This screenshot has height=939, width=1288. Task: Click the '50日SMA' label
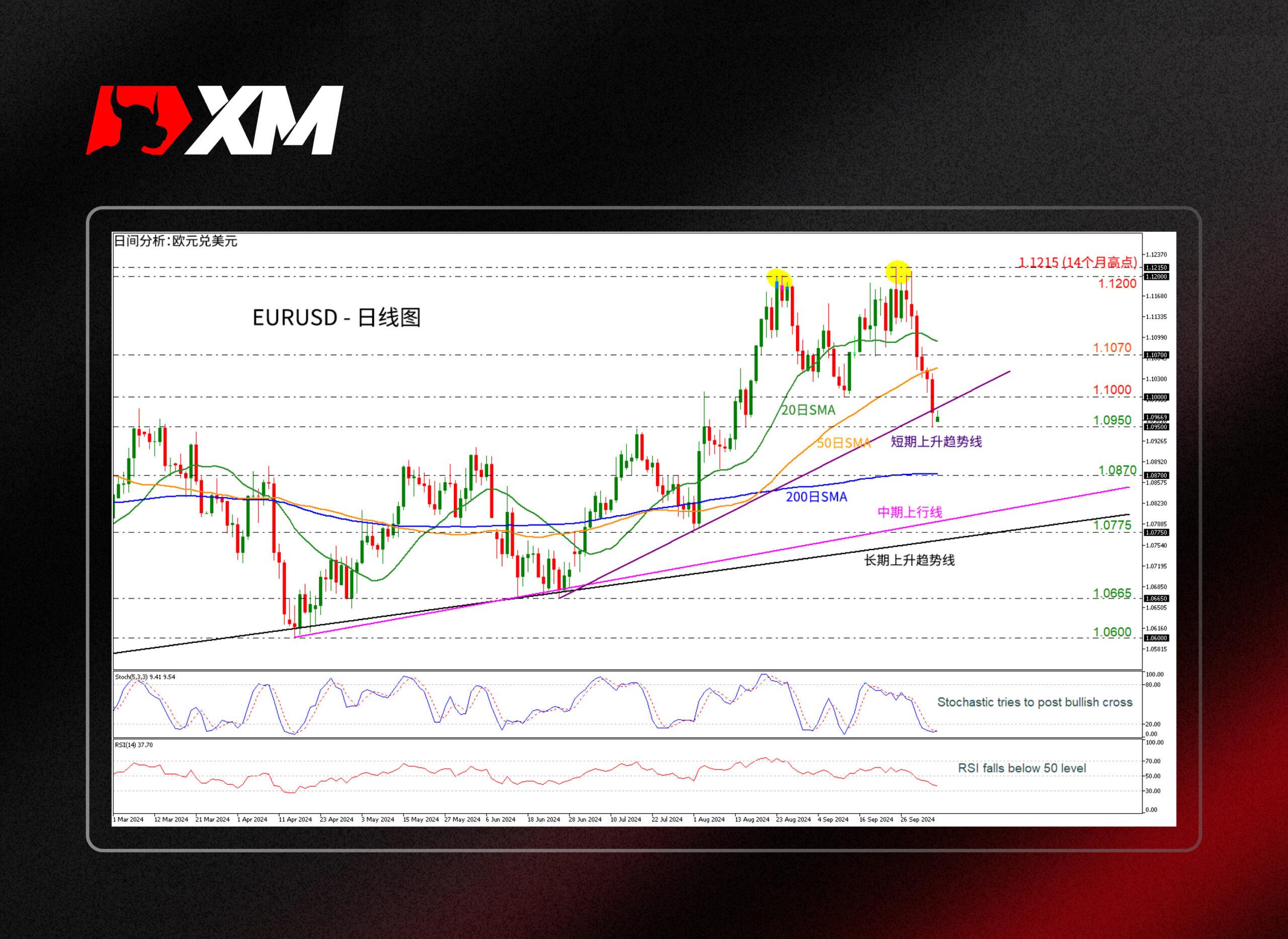click(843, 443)
